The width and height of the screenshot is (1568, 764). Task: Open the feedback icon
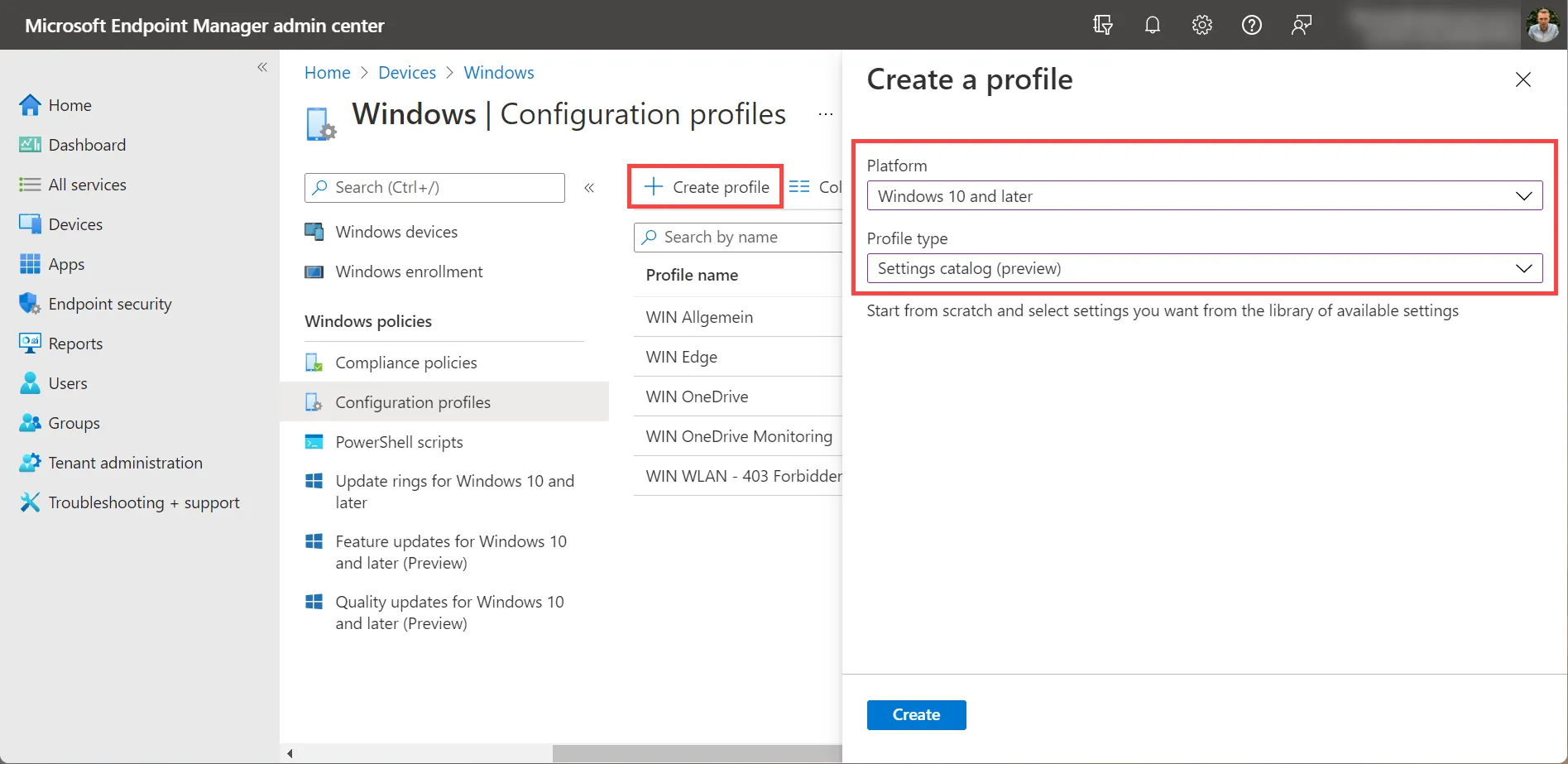(1301, 25)
